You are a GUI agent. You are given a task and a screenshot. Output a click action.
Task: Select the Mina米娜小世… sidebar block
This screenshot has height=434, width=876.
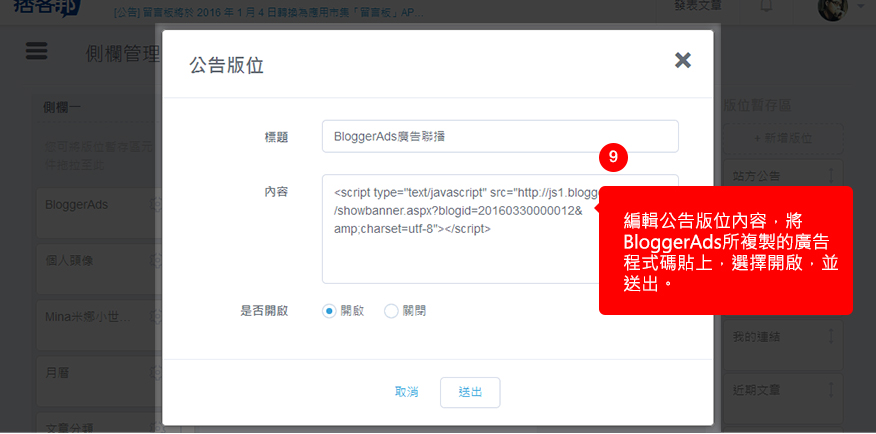[x=99, y=326]
